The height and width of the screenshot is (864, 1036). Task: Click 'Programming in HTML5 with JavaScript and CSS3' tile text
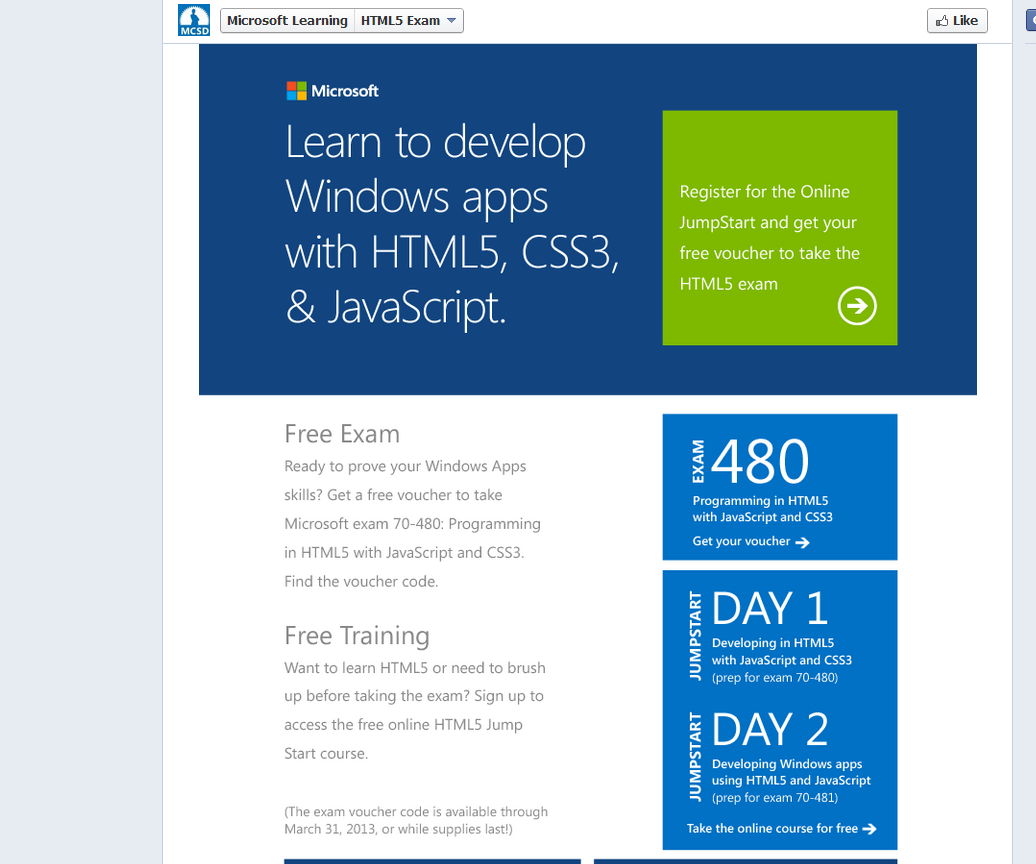(762, 509)
